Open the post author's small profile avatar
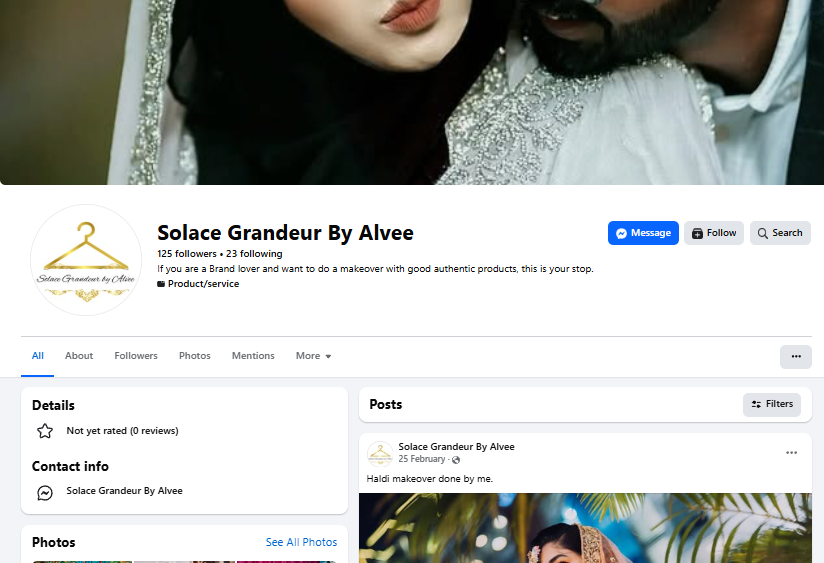 coord(380,454)
